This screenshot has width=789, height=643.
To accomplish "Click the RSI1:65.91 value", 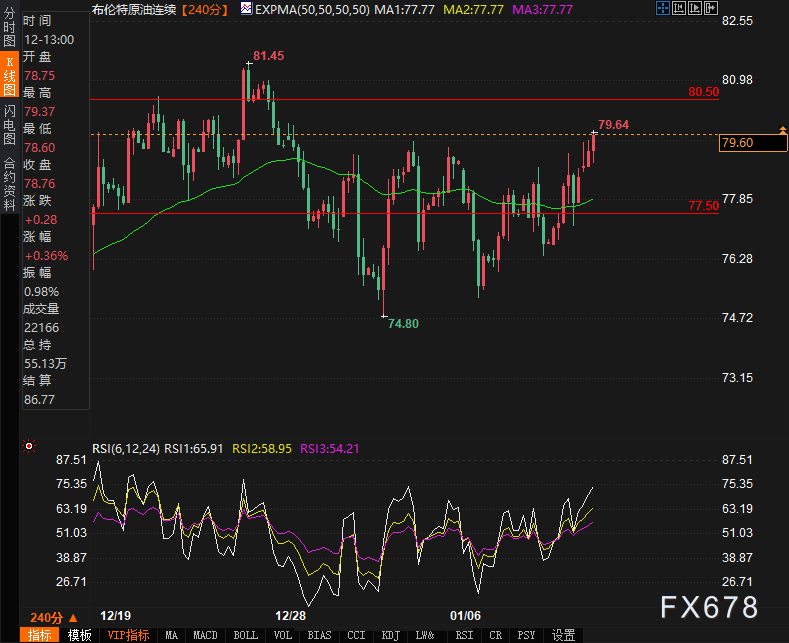I will [x=194, y=448].
